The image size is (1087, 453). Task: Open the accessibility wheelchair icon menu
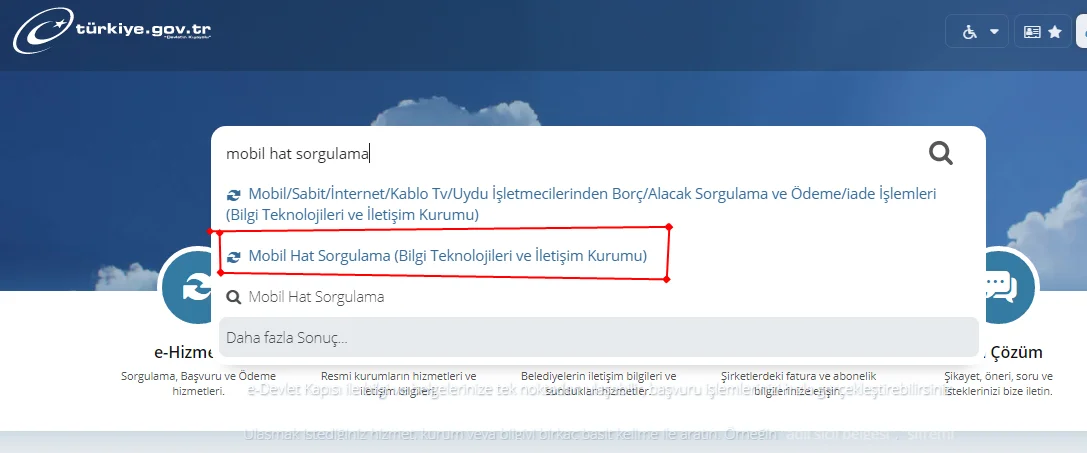pos(971,32)
